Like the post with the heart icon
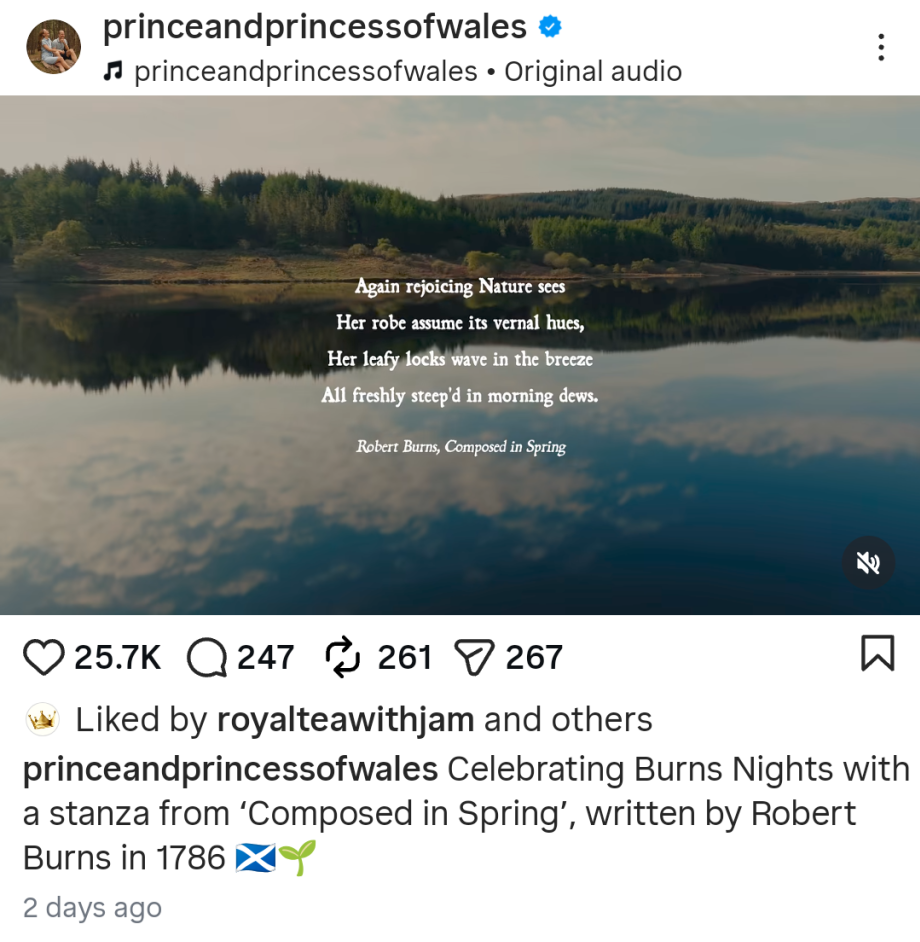Viewport: 920px width, 942px height. [x=43, y=657]
